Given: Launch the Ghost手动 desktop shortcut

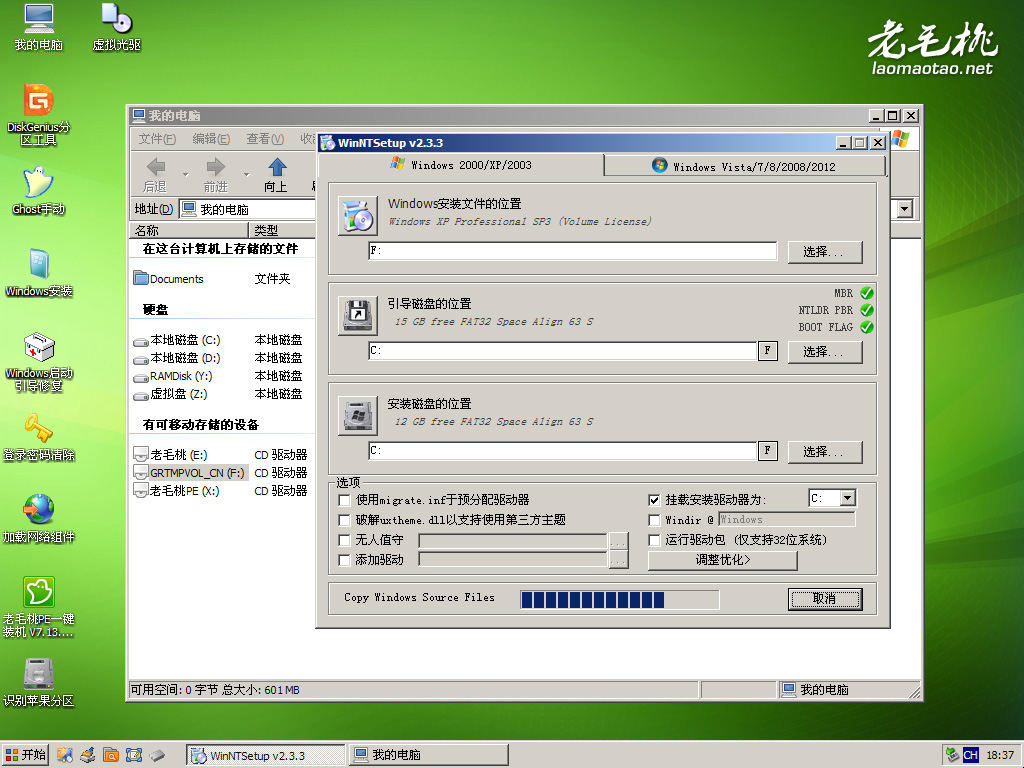Looking at the screenshot, I should click(39, 191).
